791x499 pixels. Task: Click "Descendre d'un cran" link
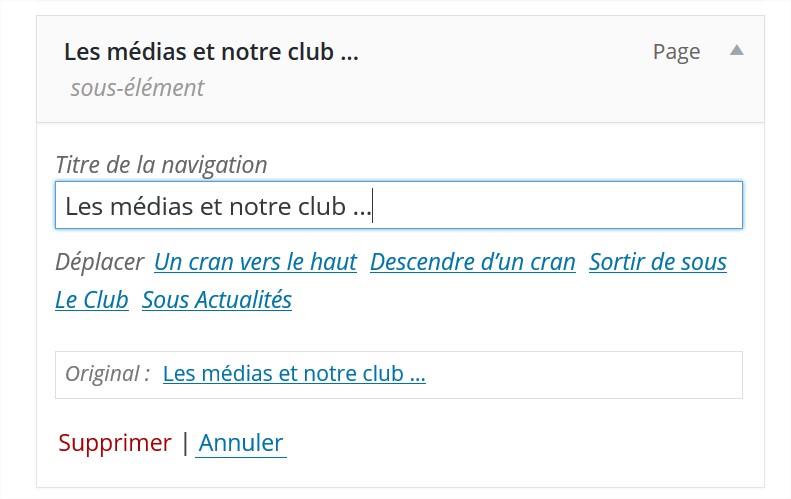(x=472, y=262)
